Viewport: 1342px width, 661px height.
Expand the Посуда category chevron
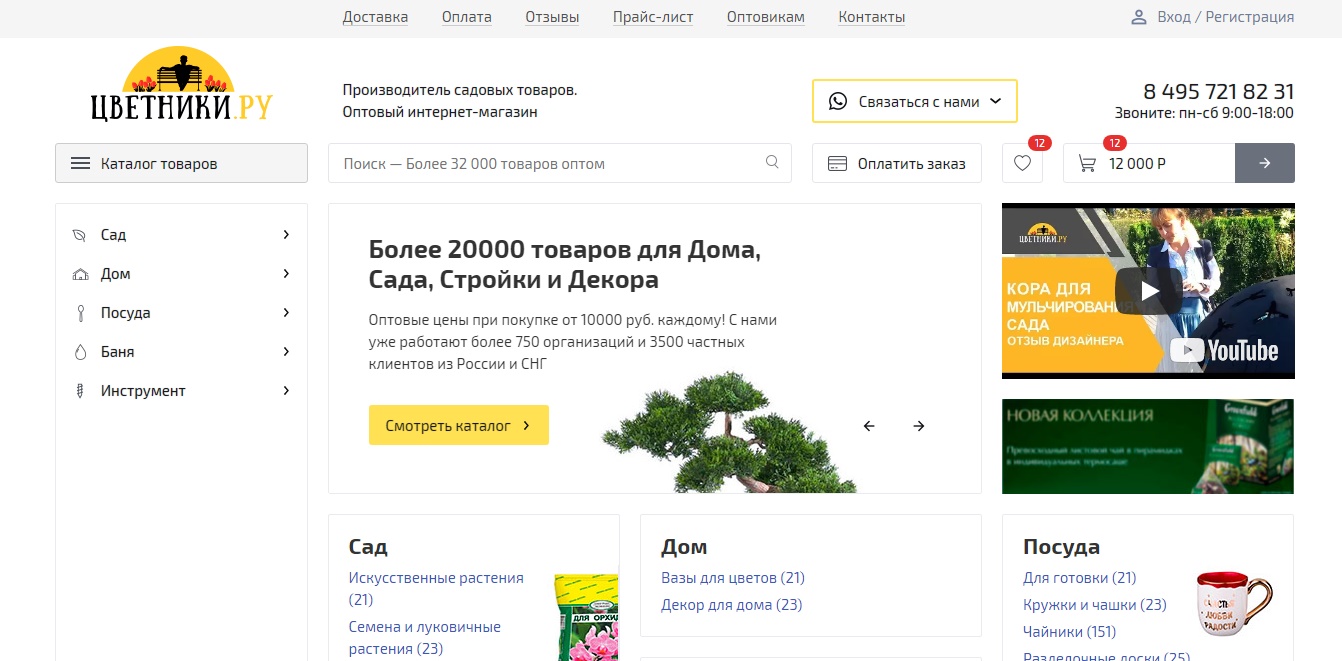(x=286, y=313)
